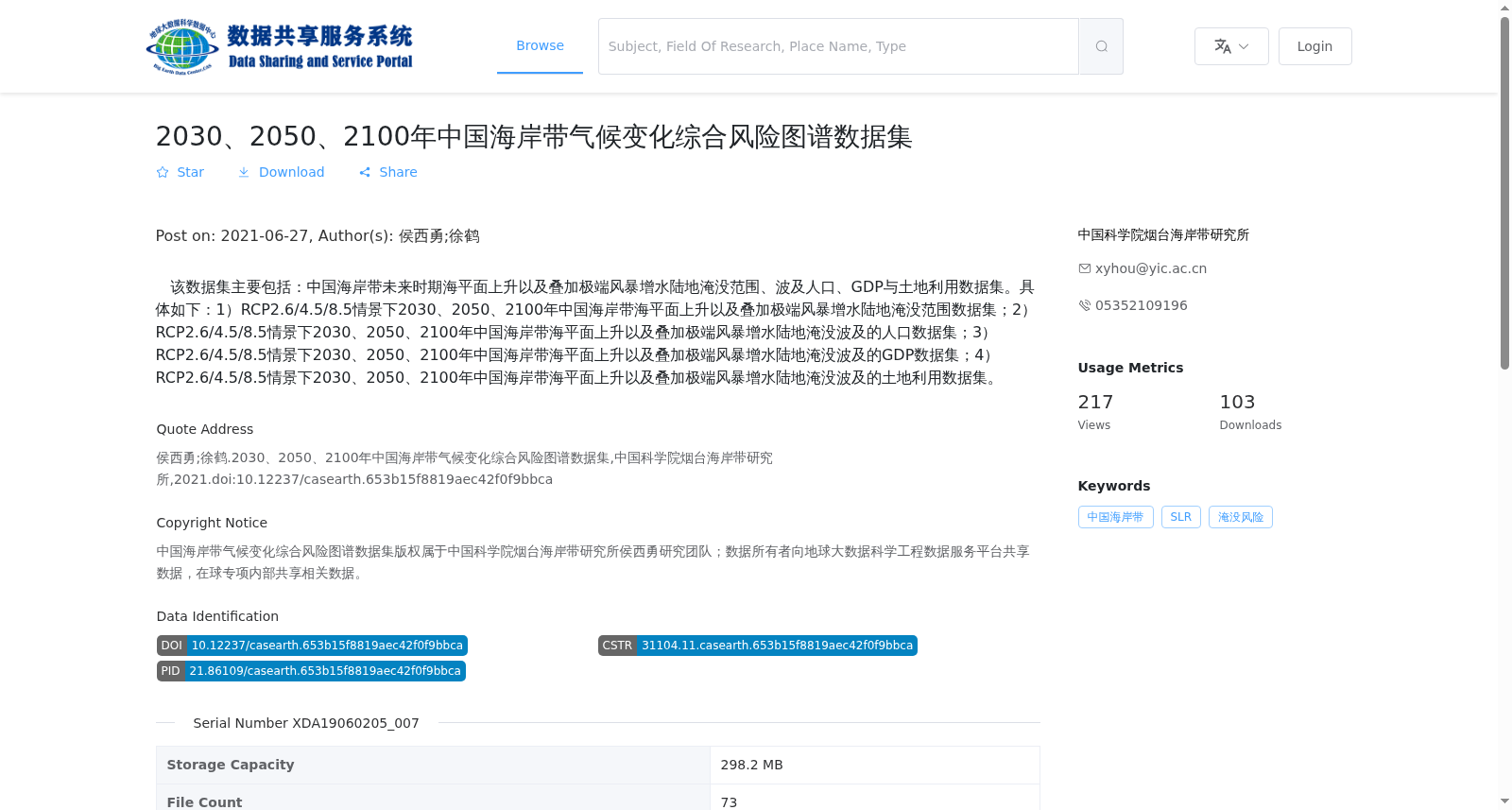Screen dimensions: 1512x810
Task: Click the Quote Address citation text
Action: [464, 468]
